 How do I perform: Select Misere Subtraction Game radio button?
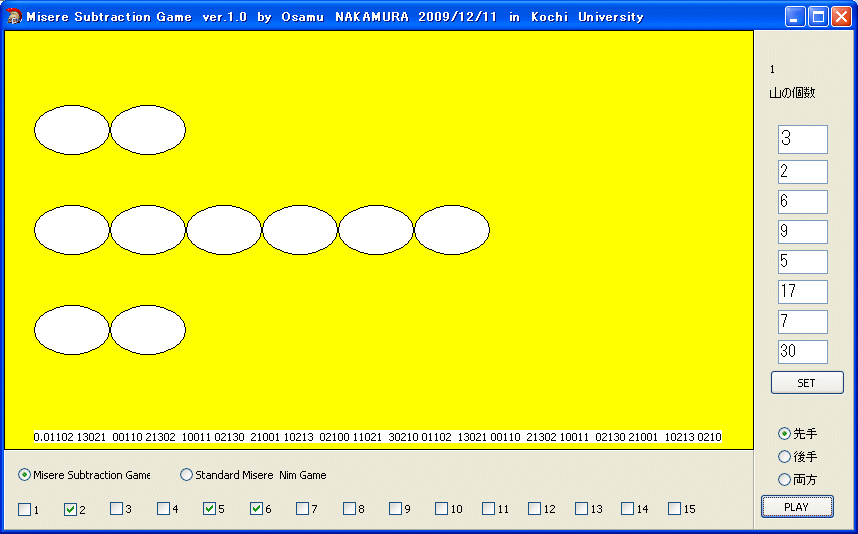click(x=24, y=475)
